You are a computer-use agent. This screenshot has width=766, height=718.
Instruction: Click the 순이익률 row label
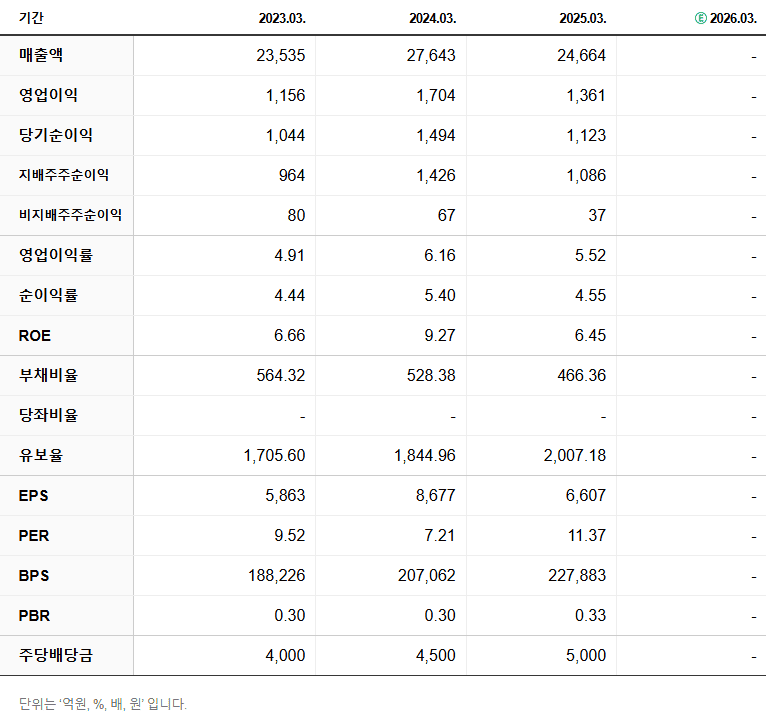(x=48, y=295)
